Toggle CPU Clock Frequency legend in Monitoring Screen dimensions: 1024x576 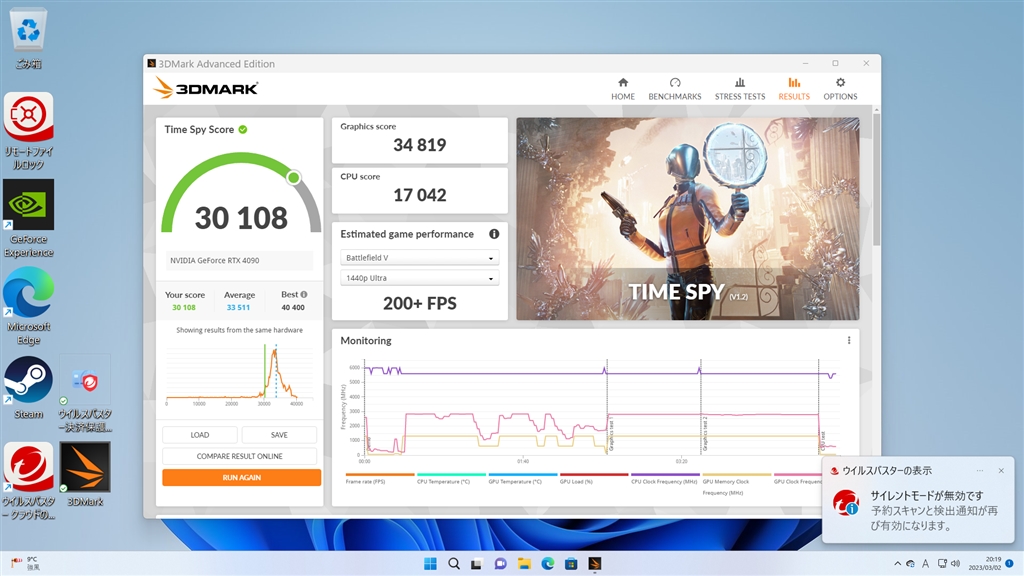point(665,479)
